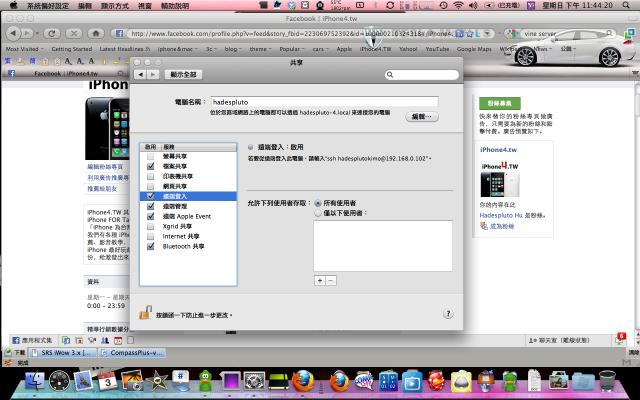Open the 3c bookmarks folder

211,49
